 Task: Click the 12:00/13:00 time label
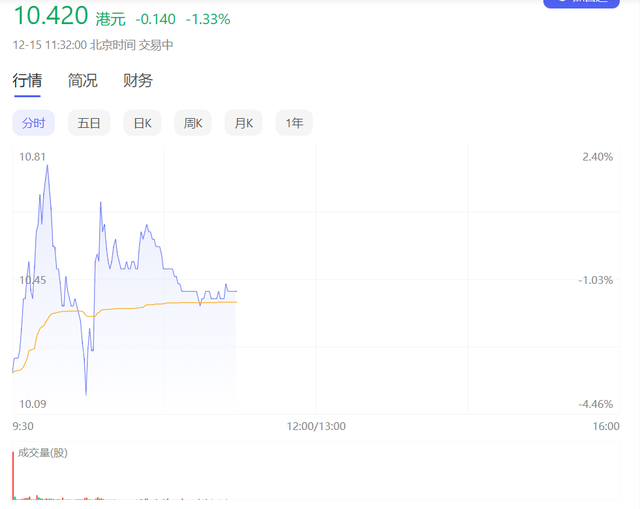[316, 426]
